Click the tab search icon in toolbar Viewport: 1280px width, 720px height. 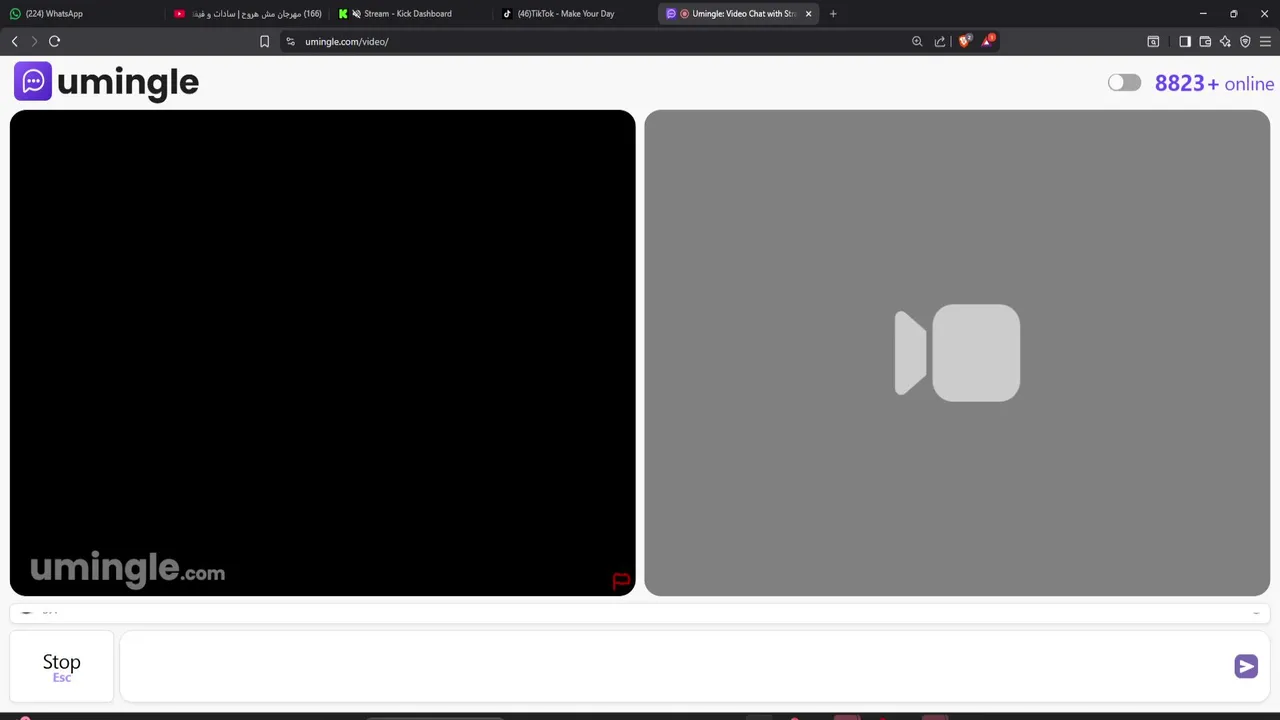[1153, 41]
